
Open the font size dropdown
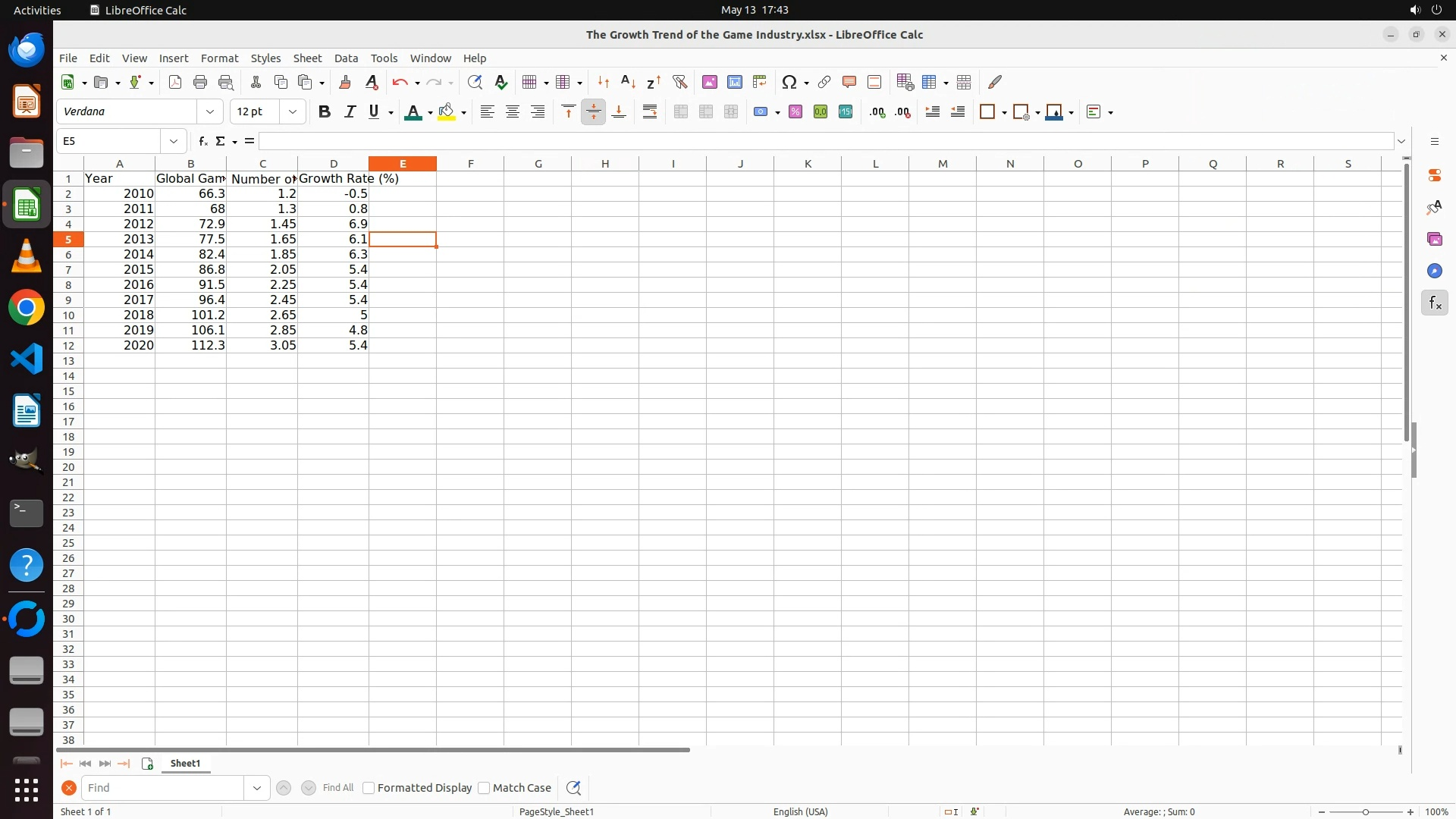coord(292,112)
